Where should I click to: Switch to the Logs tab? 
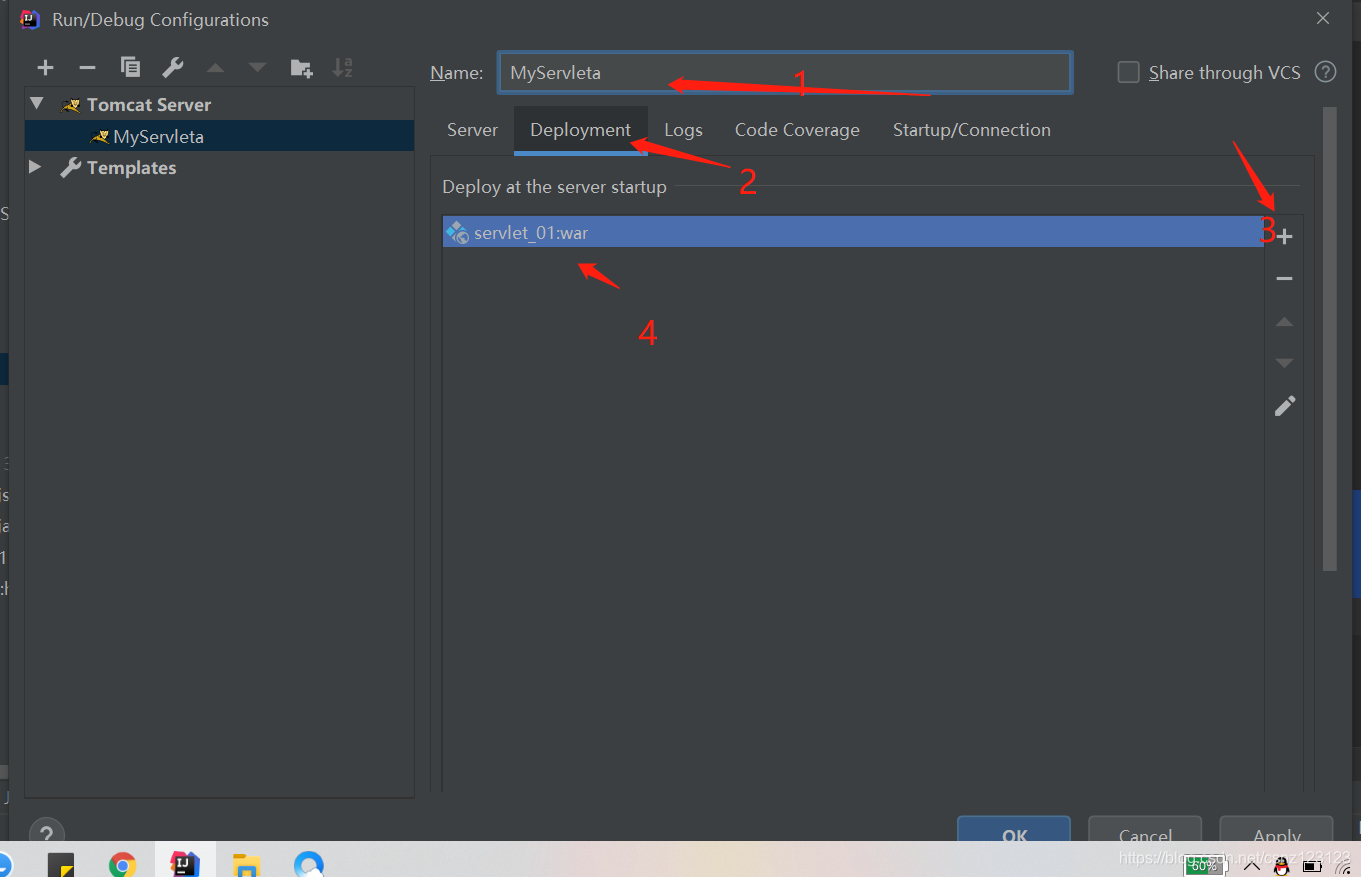683,130
